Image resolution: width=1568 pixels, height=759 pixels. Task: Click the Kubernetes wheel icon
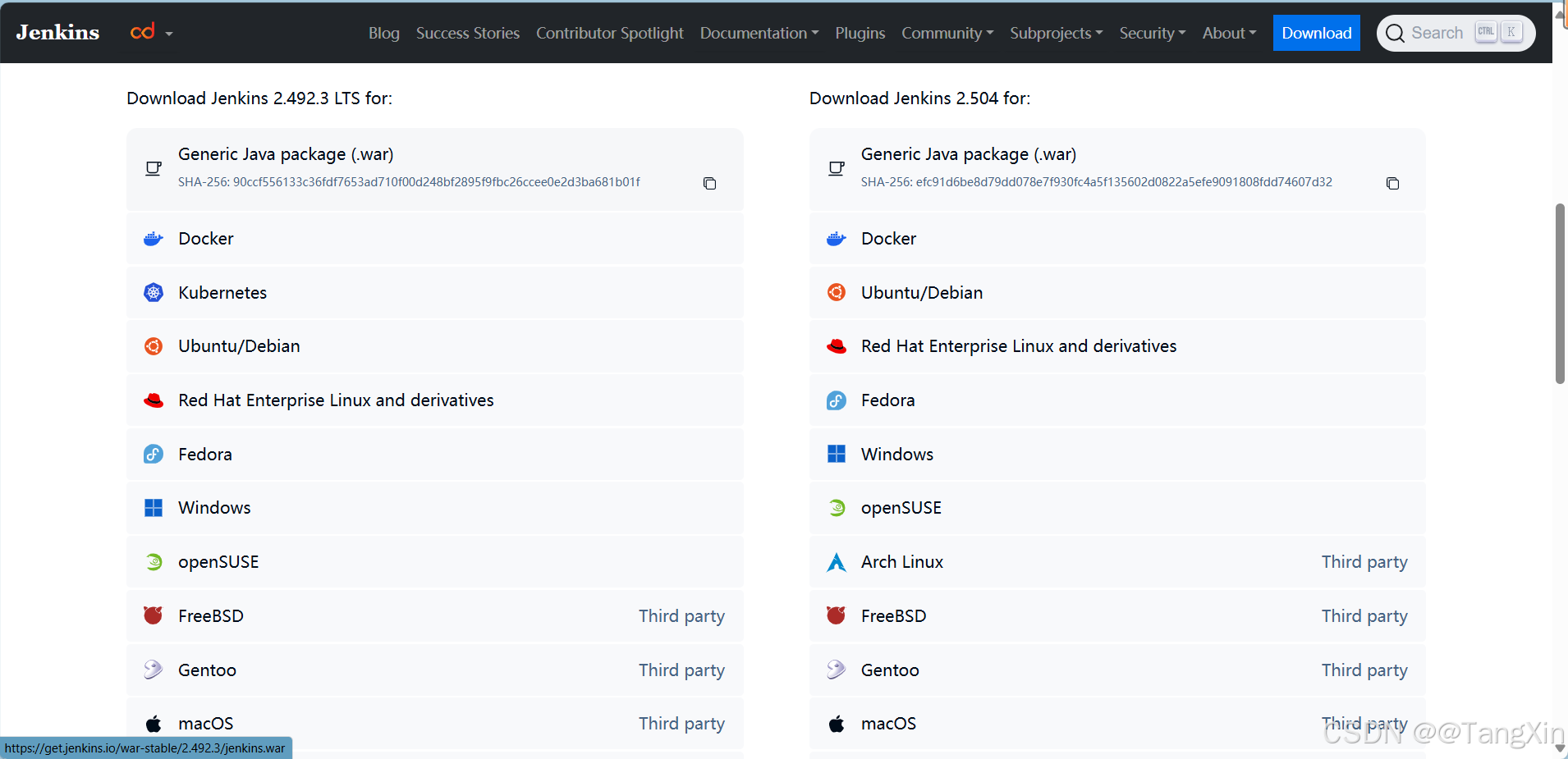[x=154, y=292]
